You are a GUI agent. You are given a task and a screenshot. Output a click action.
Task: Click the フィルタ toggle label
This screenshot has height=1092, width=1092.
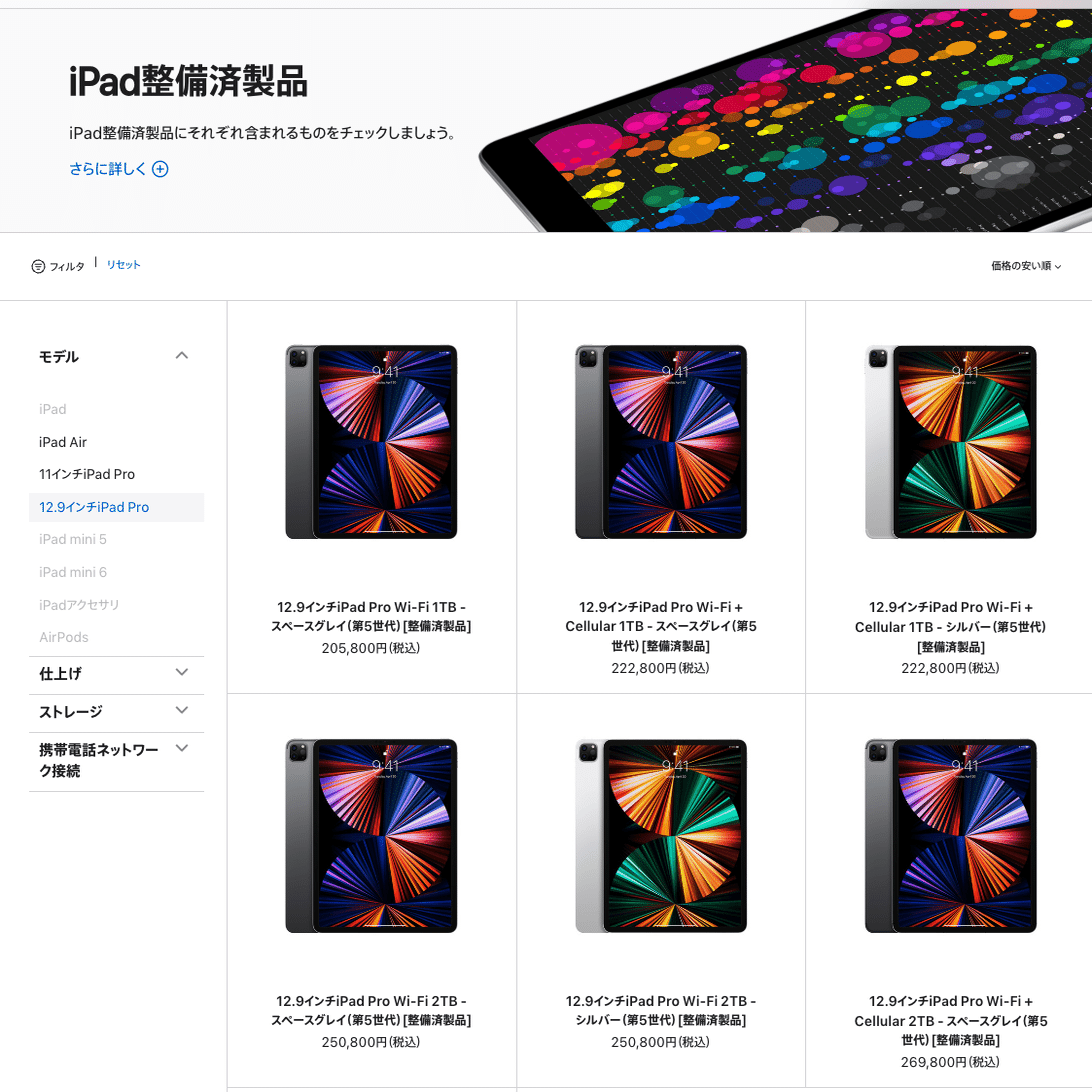coord(67,267)
